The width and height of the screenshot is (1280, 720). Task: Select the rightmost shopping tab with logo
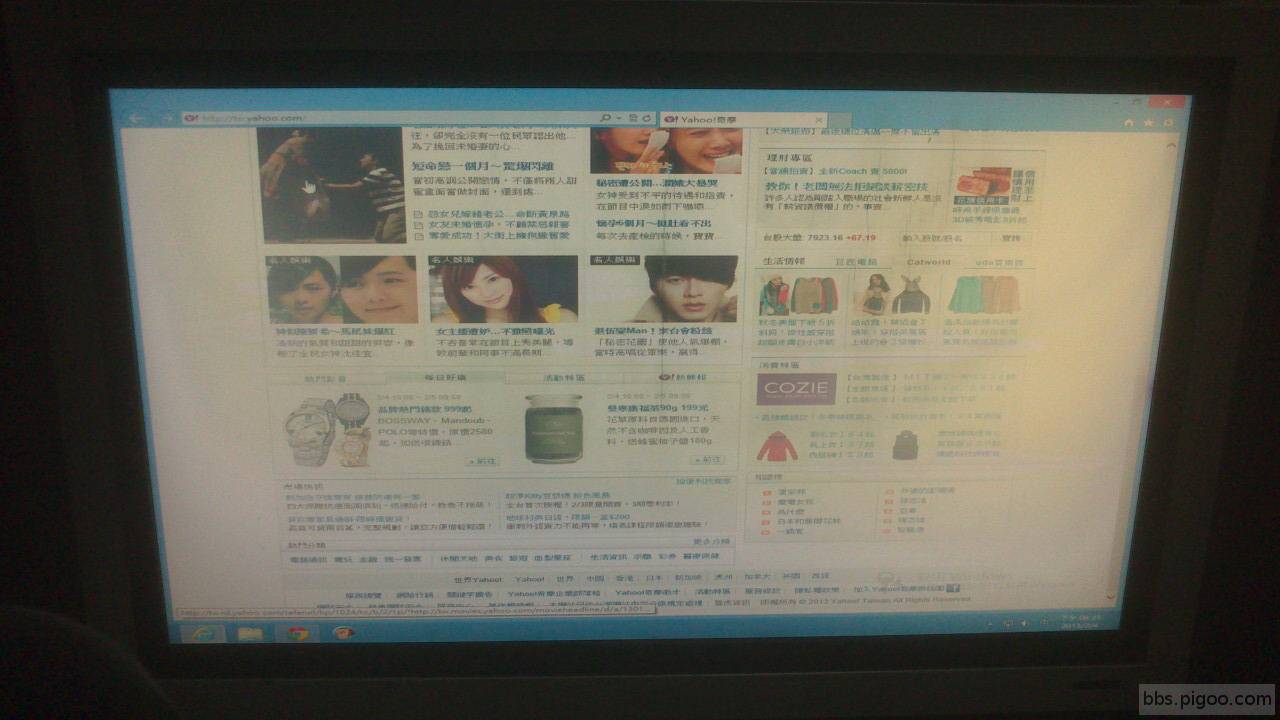coord(682,377)
